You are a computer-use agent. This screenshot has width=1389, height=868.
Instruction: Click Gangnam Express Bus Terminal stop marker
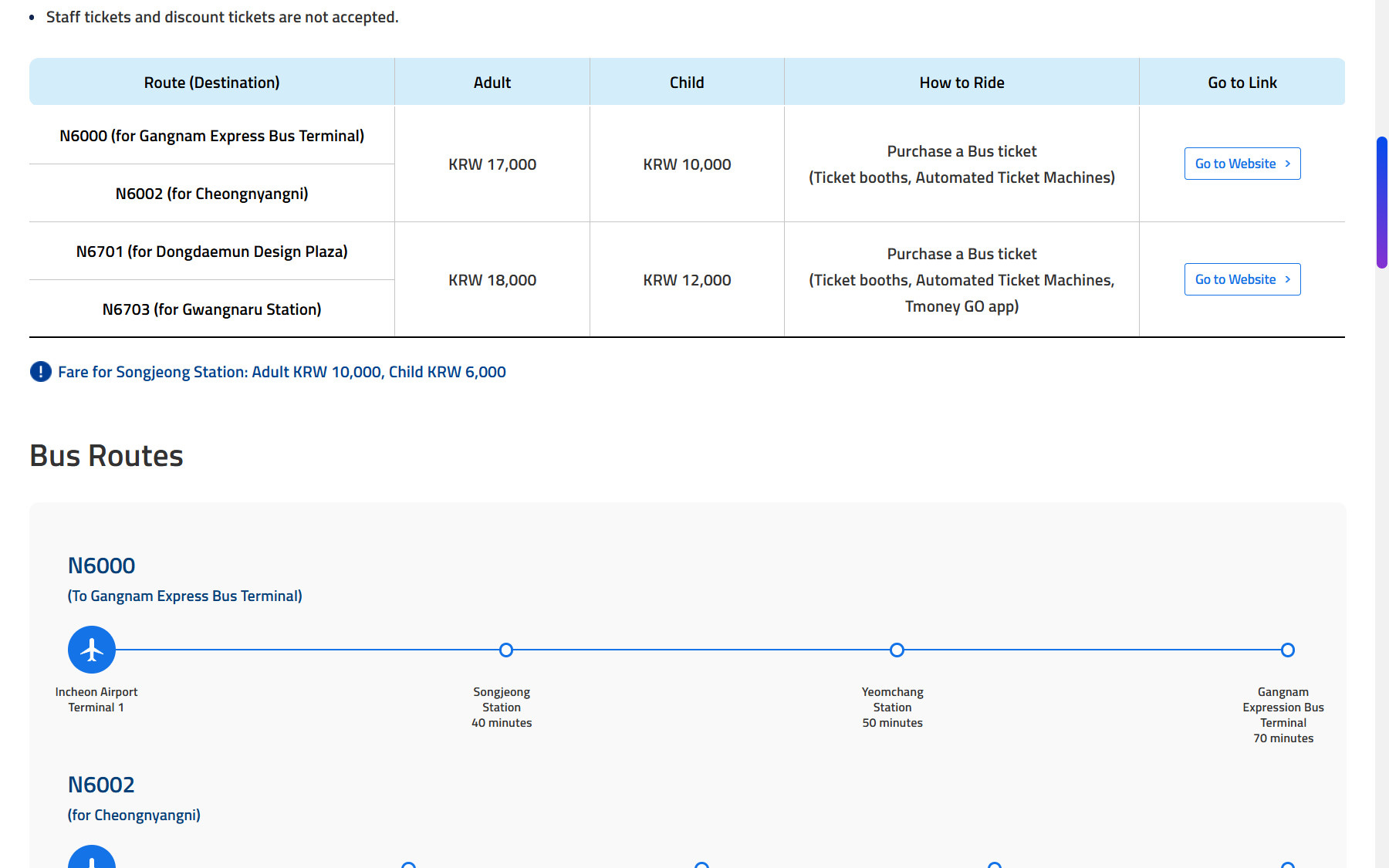(1288, 650)
